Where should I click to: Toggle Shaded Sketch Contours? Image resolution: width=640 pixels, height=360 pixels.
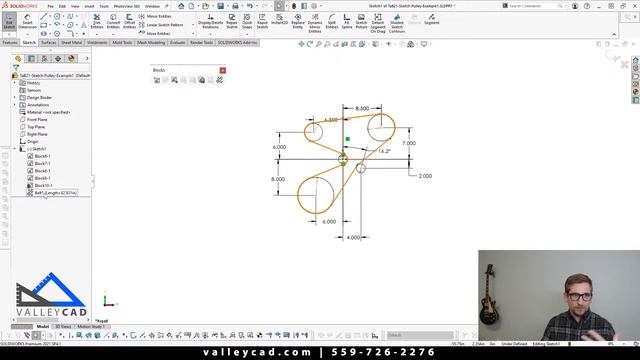pyautogui.click(x=397, y=23)
